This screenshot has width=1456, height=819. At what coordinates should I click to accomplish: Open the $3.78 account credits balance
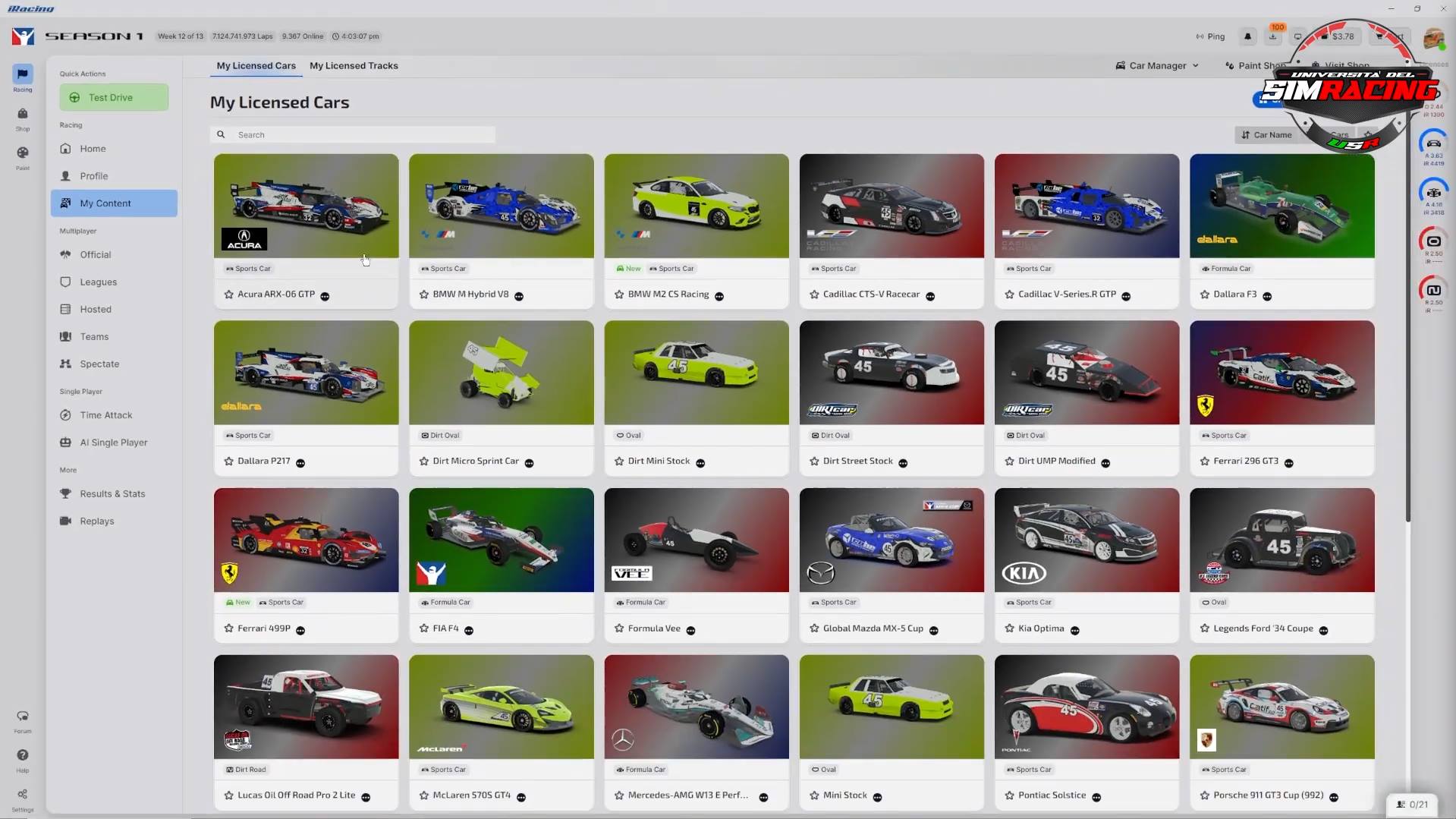(x=1338, y=36)
